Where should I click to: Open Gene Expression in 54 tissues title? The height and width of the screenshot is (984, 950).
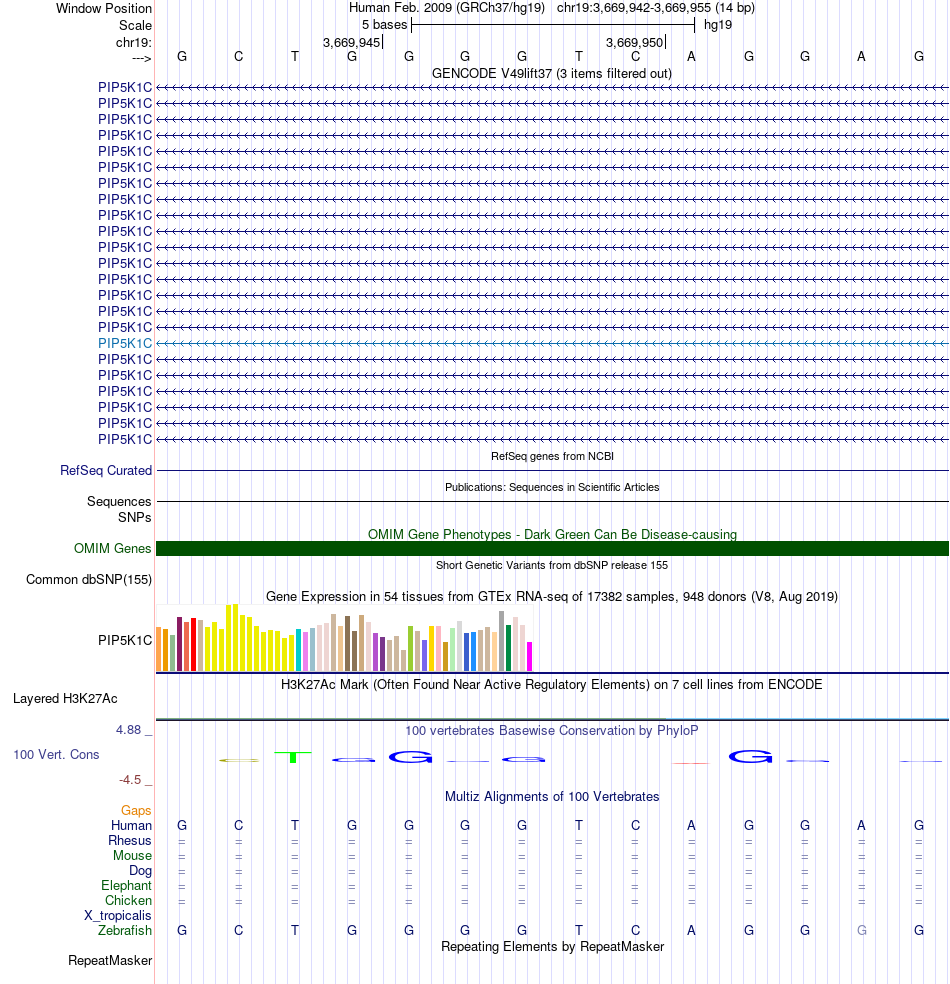click(552, 596)
